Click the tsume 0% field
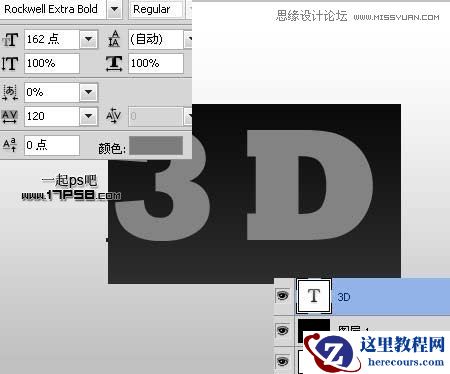Screen dimensions: 450x374 pos(52,92)
